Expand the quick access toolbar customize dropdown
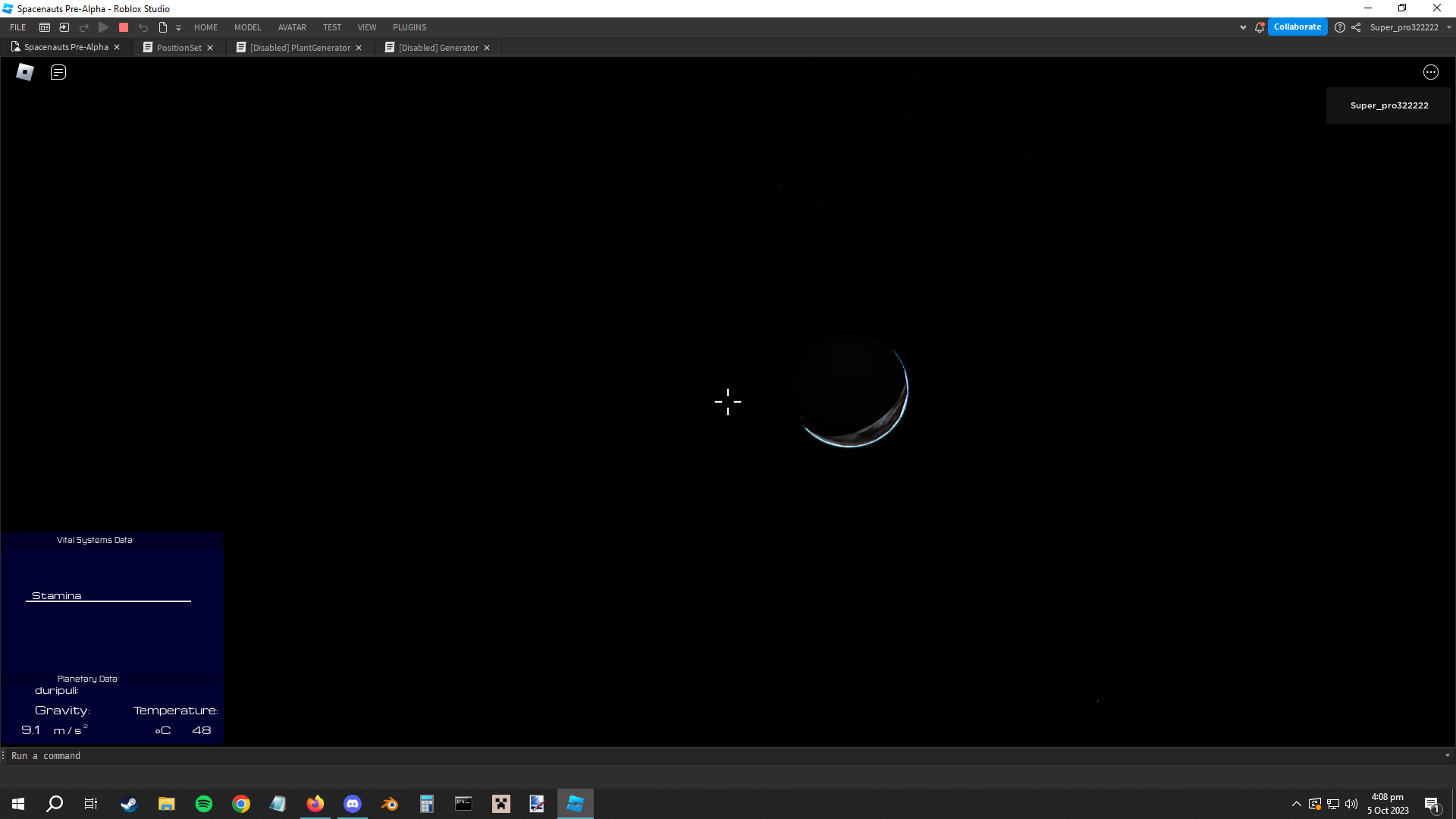This screenshot has height=819, width=1456. [x=179, y=27]
